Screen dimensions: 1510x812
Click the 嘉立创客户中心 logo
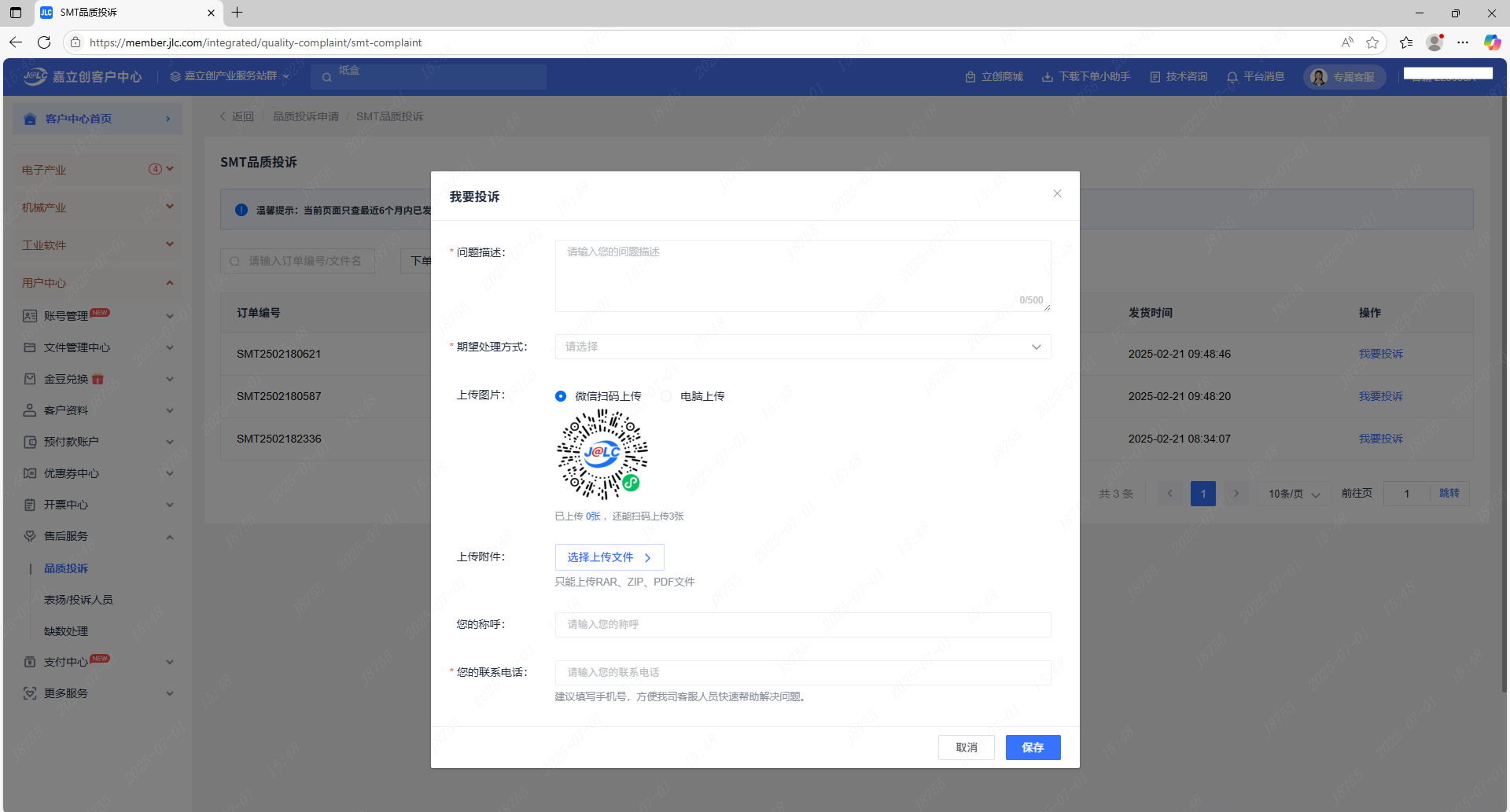coord(83,76)
